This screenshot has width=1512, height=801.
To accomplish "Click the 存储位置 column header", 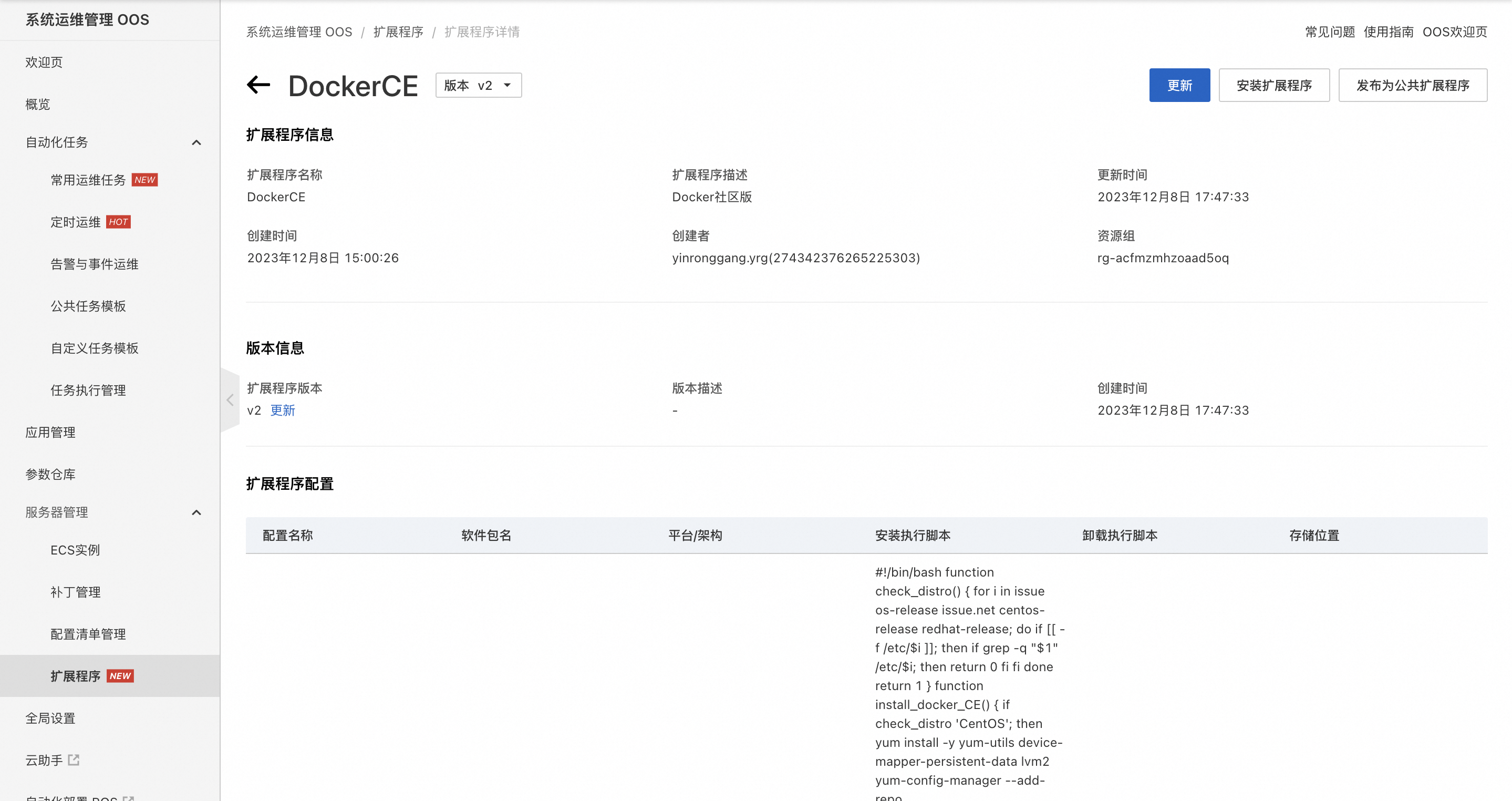I will pyautogui.click(x=1314, y=536).
